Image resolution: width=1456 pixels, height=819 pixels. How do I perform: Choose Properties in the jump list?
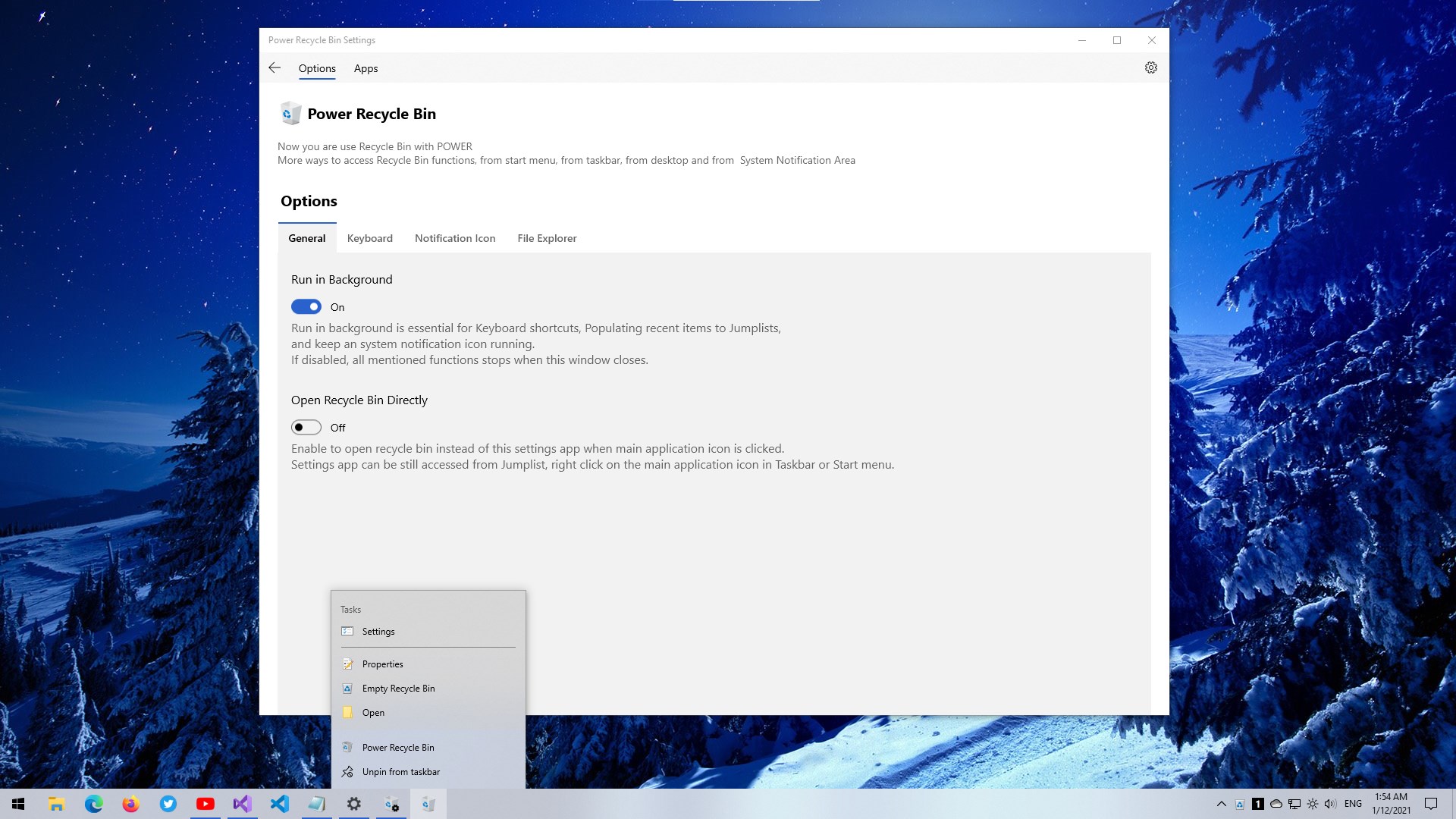(x=428, y=664)
